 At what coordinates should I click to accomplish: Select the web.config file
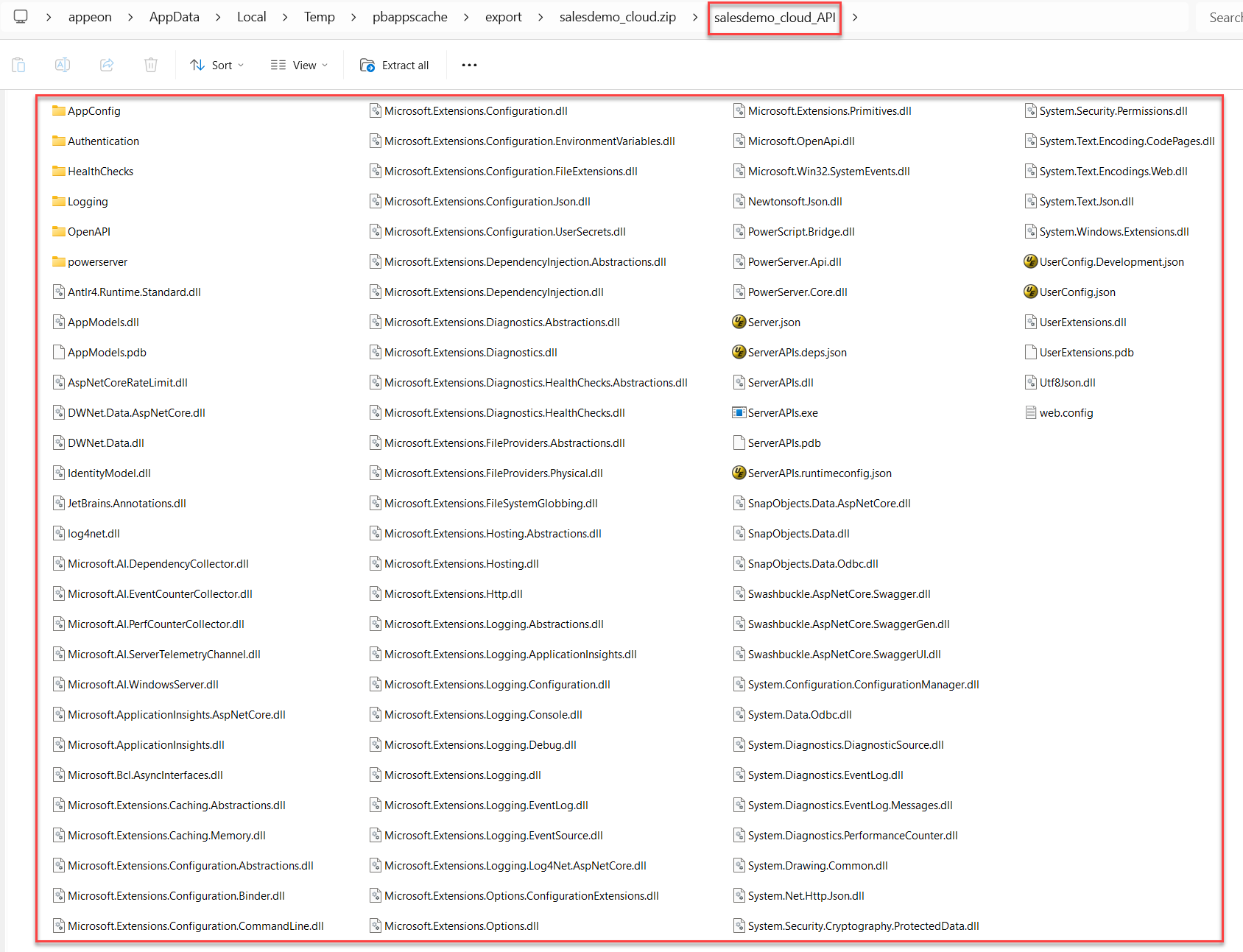(x=1066, y=413)
